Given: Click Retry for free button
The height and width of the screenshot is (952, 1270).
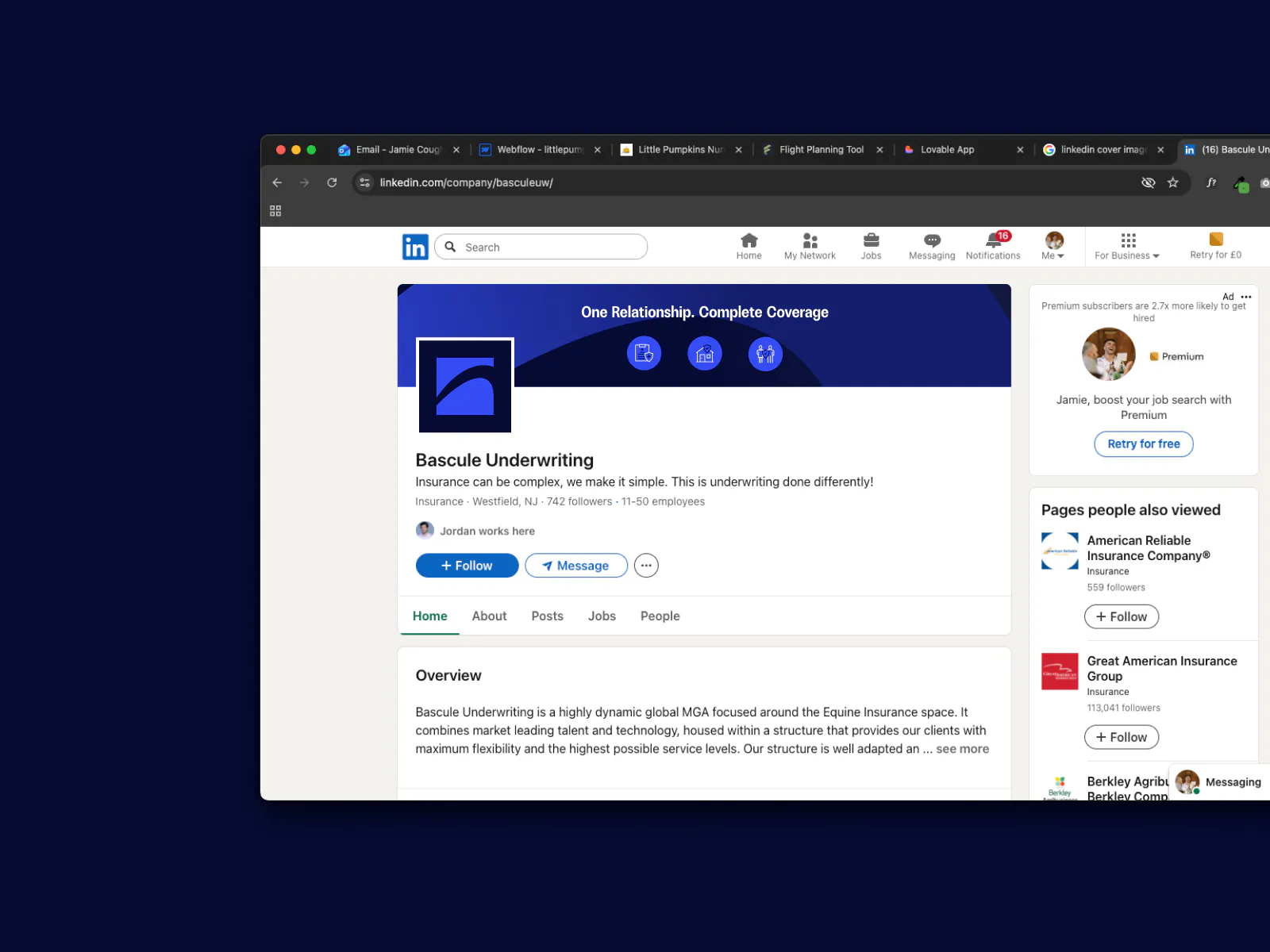Looking at the screenshot, I should click(x=1144, y=444).
